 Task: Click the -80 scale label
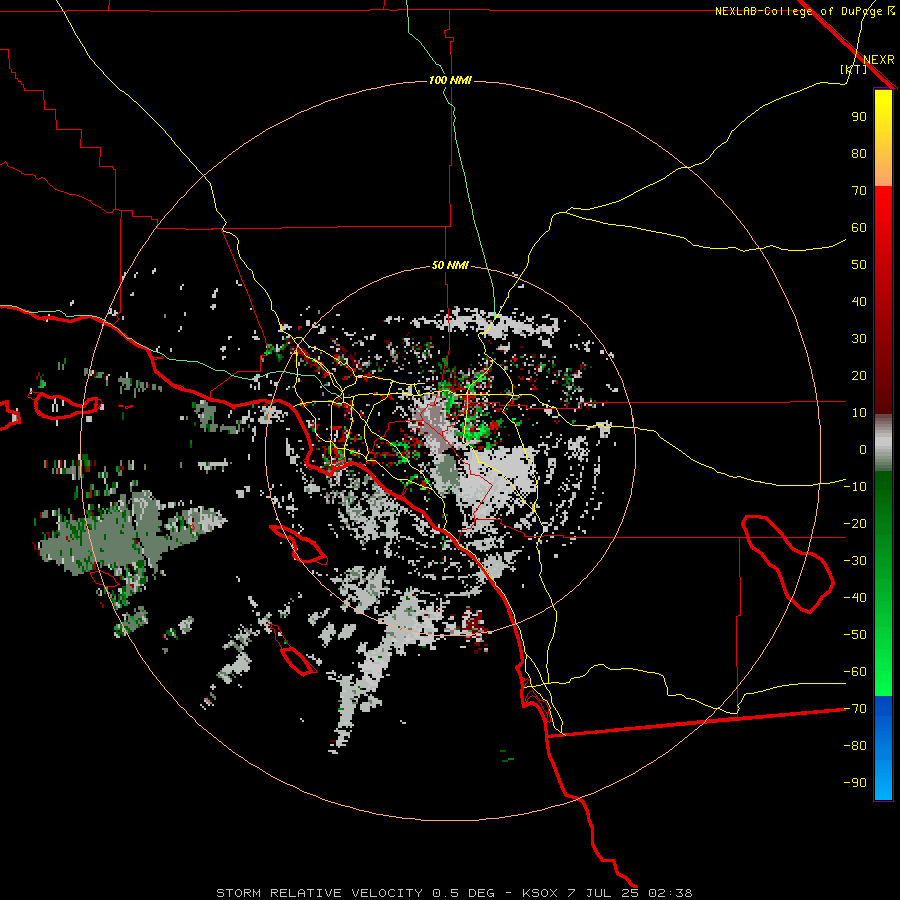point(855,746)
